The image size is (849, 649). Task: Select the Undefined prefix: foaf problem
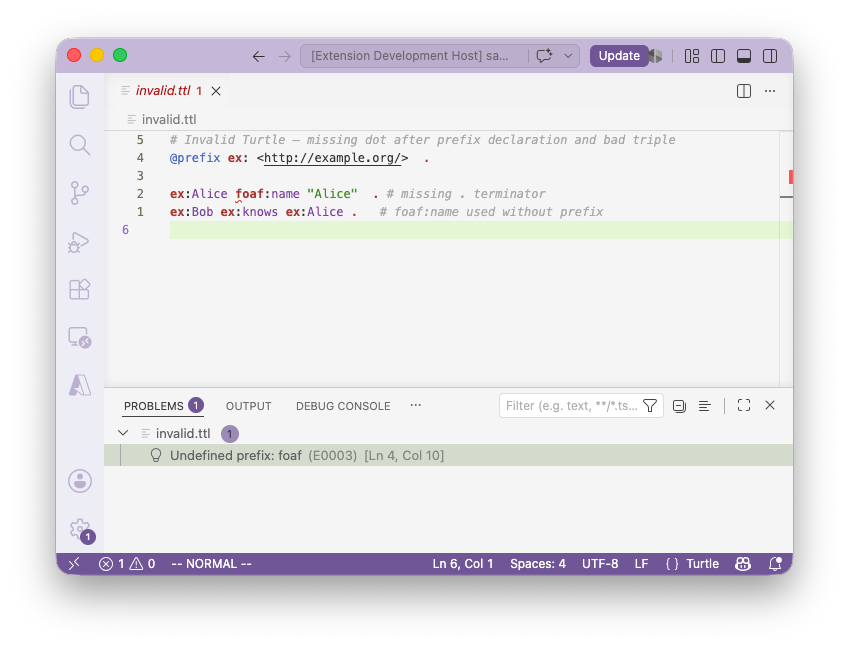point(448,455)
